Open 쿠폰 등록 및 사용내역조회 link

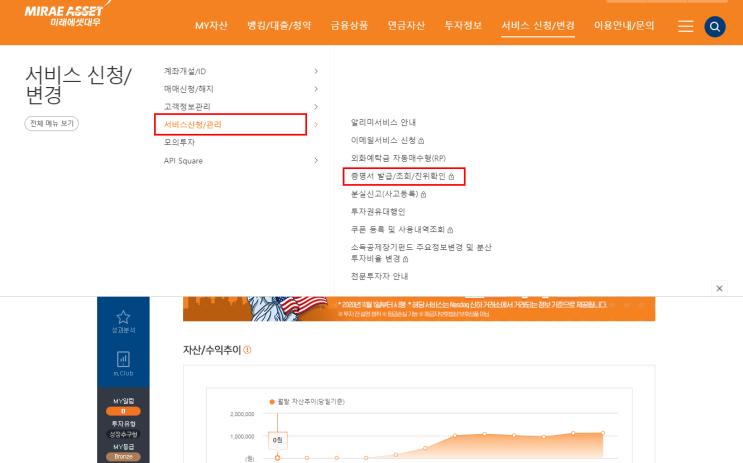tap(402, 229)
